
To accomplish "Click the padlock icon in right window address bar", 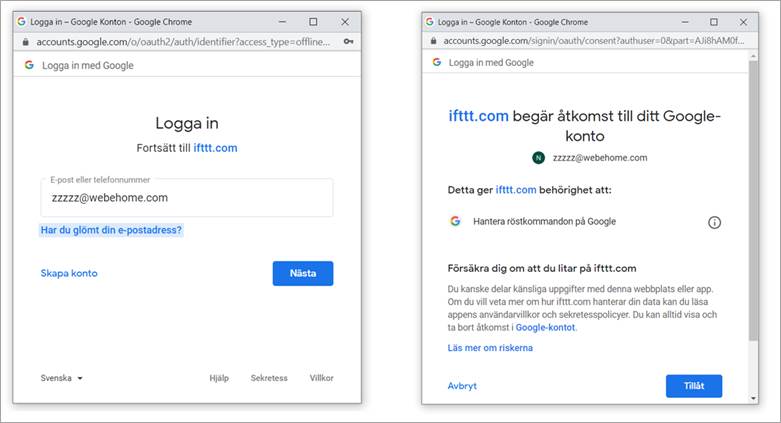I will (433, 41).
